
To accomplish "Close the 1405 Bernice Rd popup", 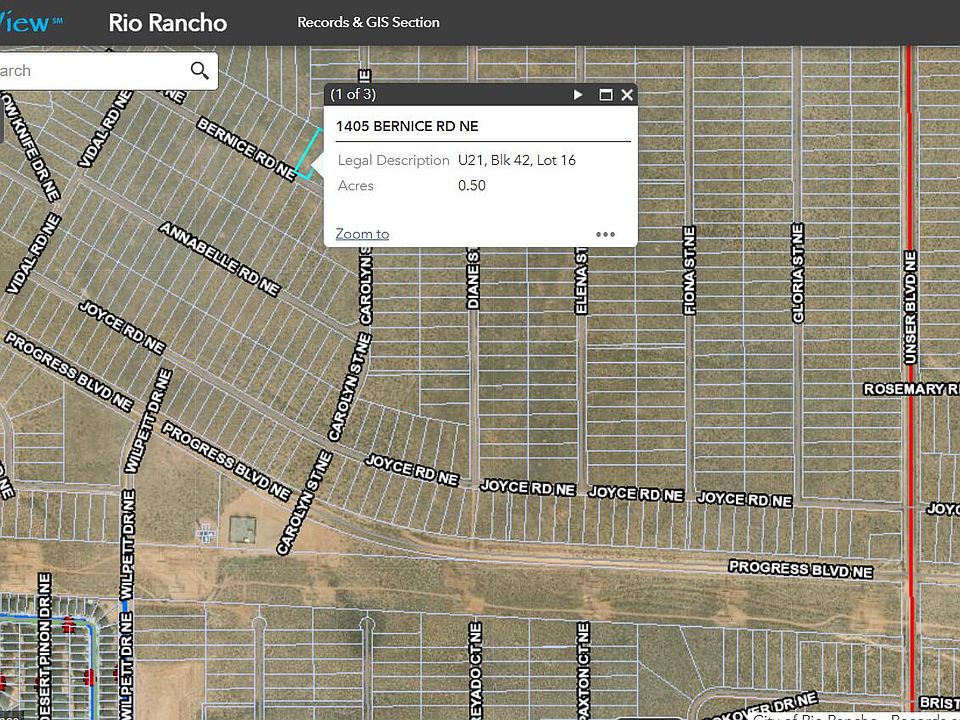I will point(627,95).
